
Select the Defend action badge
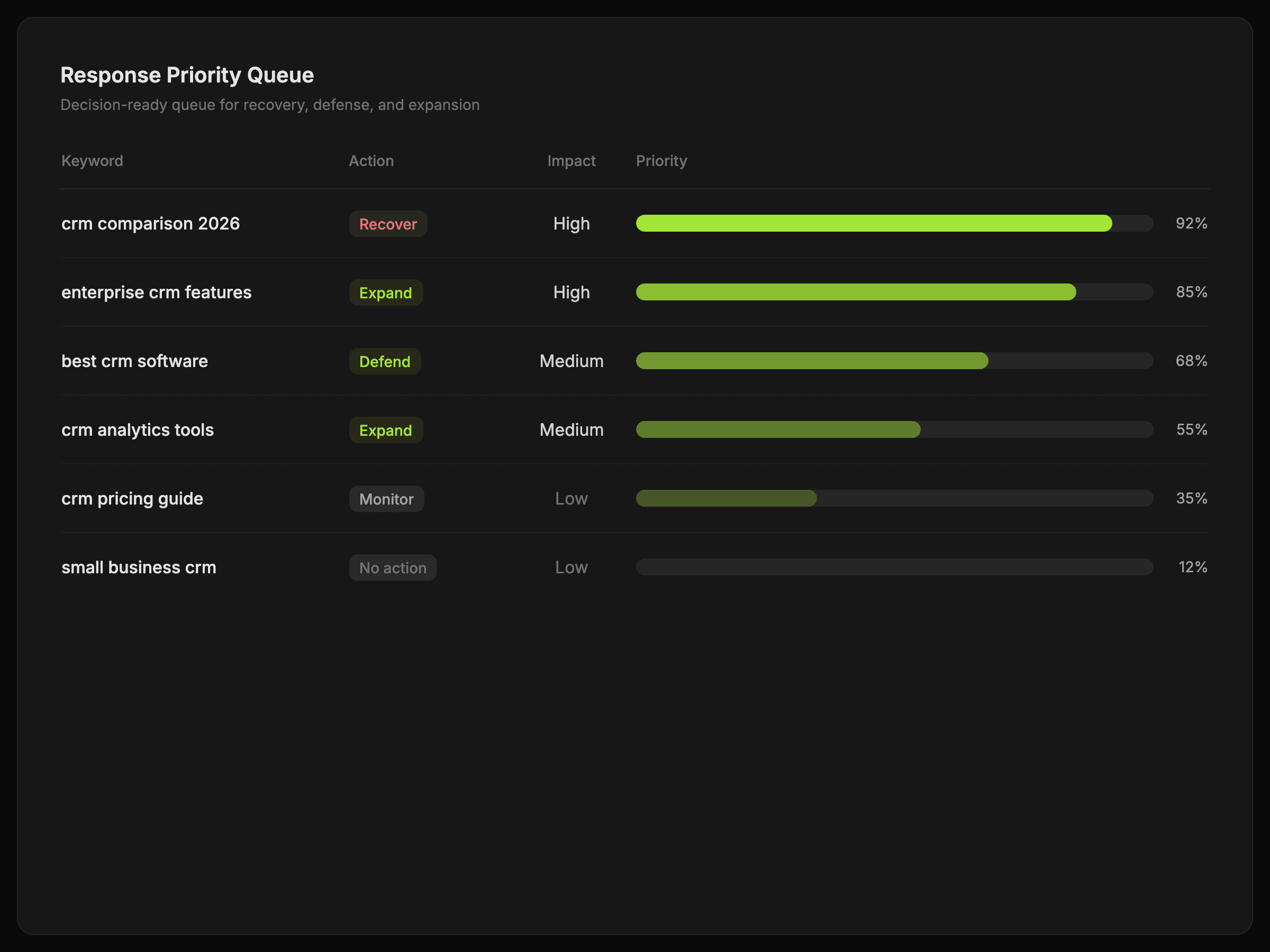(x=385, y=362)
